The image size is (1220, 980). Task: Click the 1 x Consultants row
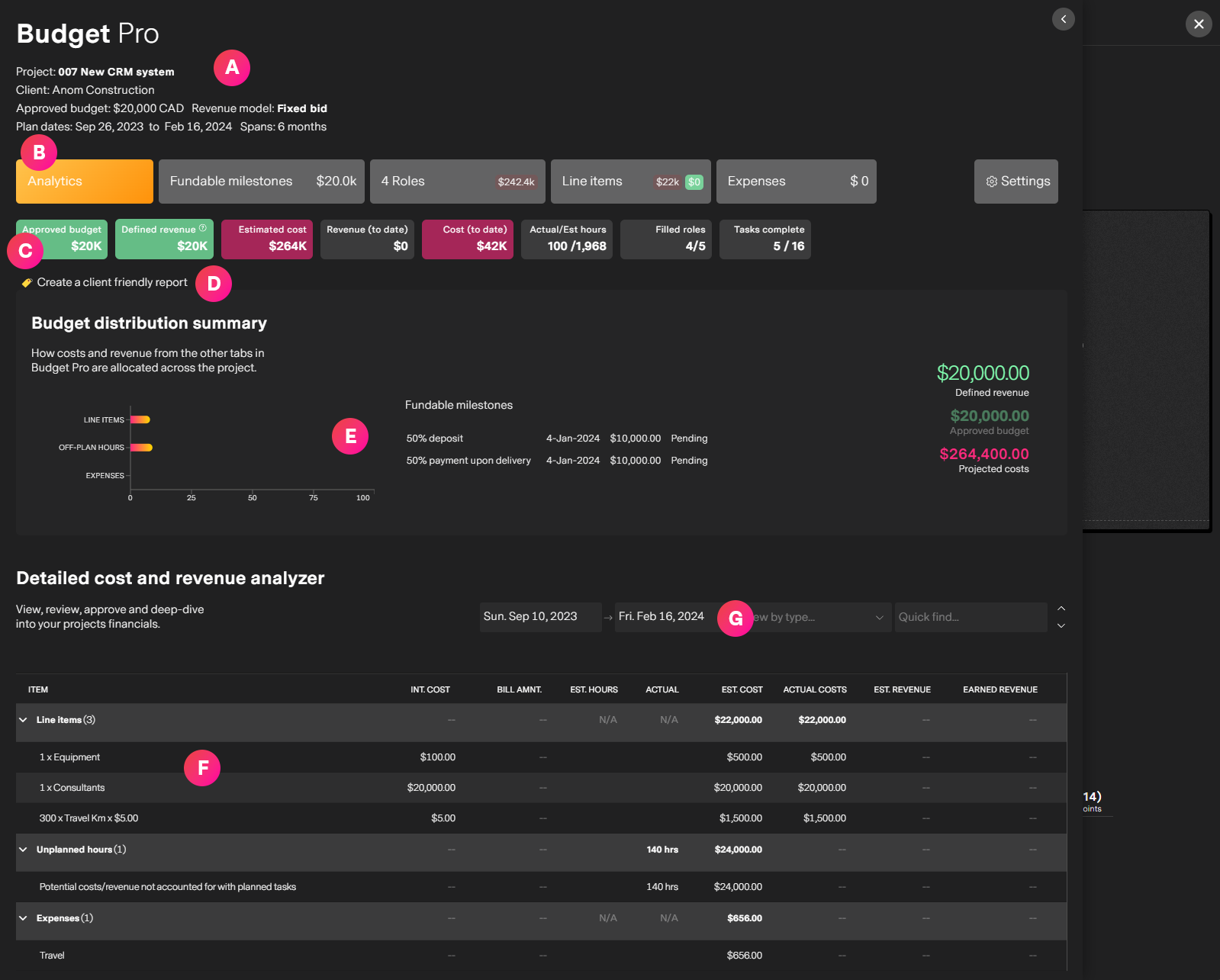coord(541,788)
